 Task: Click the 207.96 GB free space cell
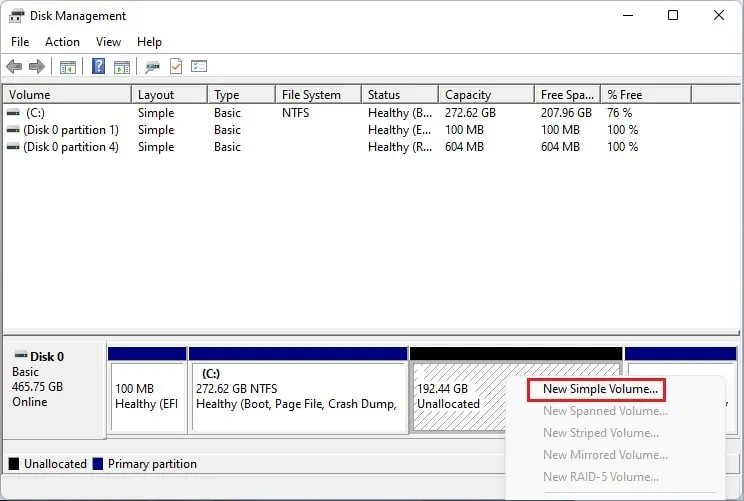click(x=566, y=113)
